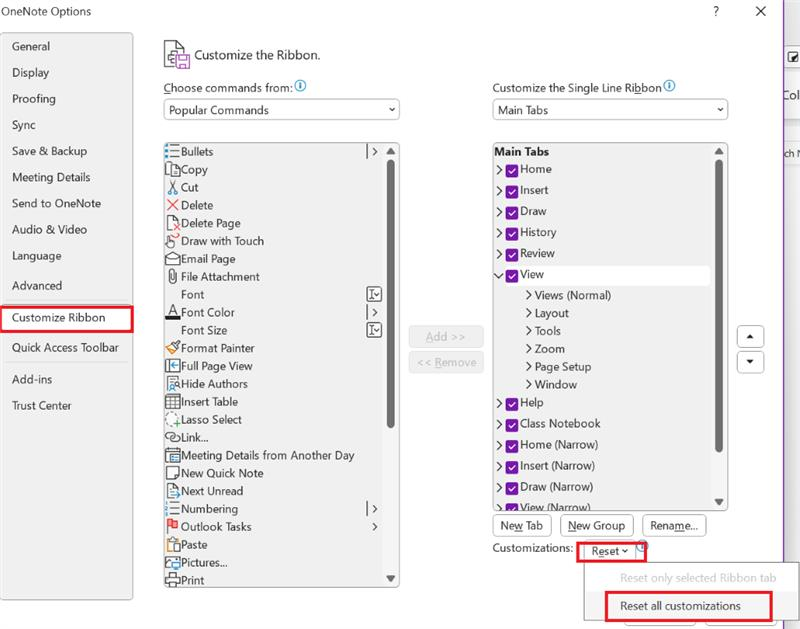
Task: Select the Next Unread icon
Action: click(x=172, y=491)
